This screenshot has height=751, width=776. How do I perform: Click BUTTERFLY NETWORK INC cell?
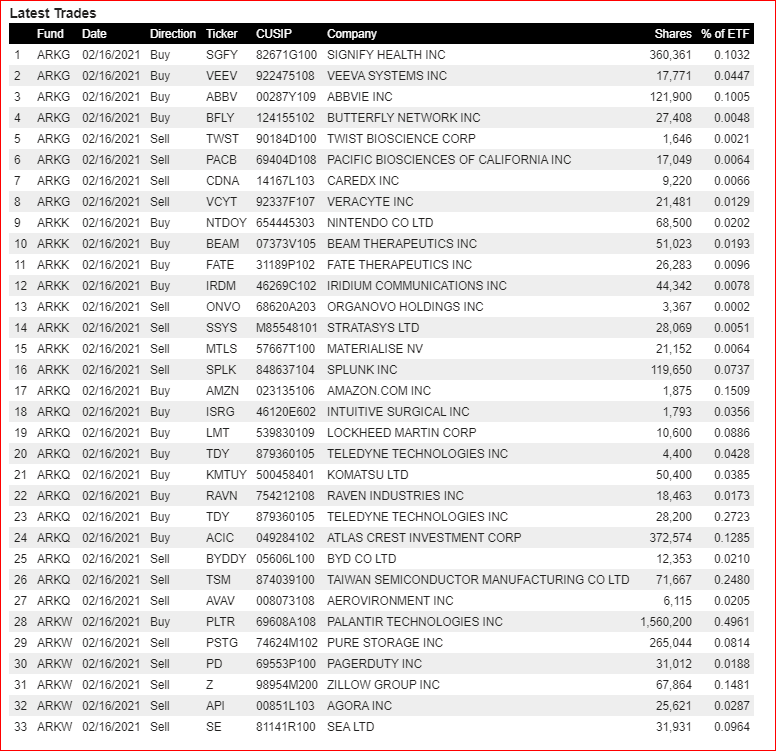coord(403,118)
